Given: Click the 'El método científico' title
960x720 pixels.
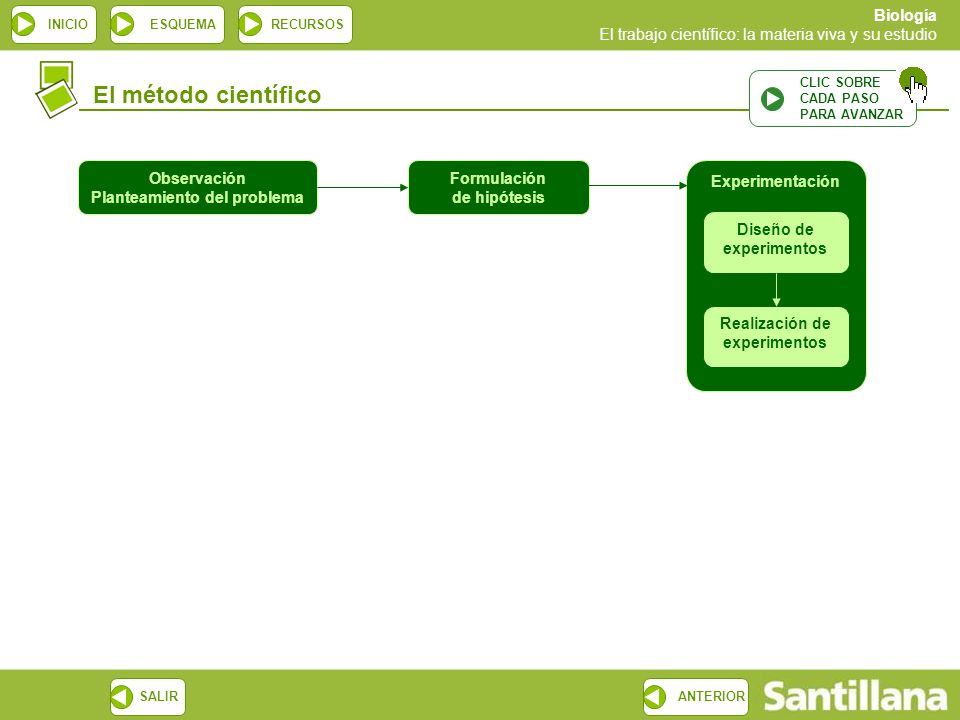Looking at the screenshot, I should [x=207, y=95].
